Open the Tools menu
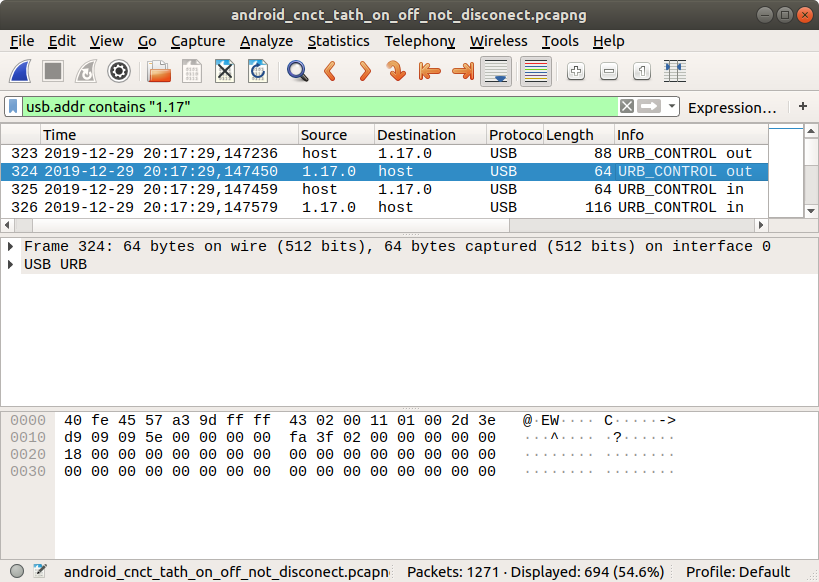 pyautogui.click(x=560, y=41)
